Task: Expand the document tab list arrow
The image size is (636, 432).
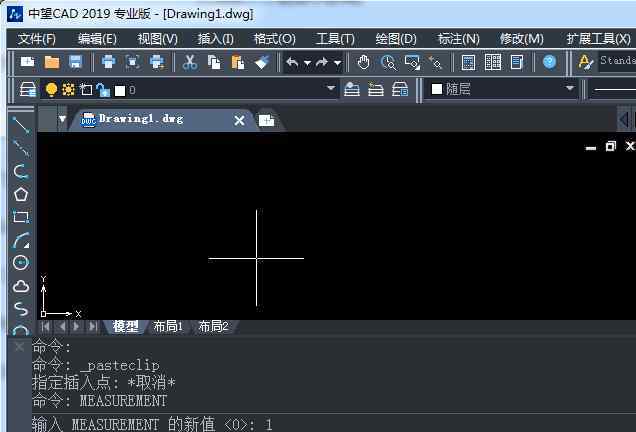Action: (62, 119)
